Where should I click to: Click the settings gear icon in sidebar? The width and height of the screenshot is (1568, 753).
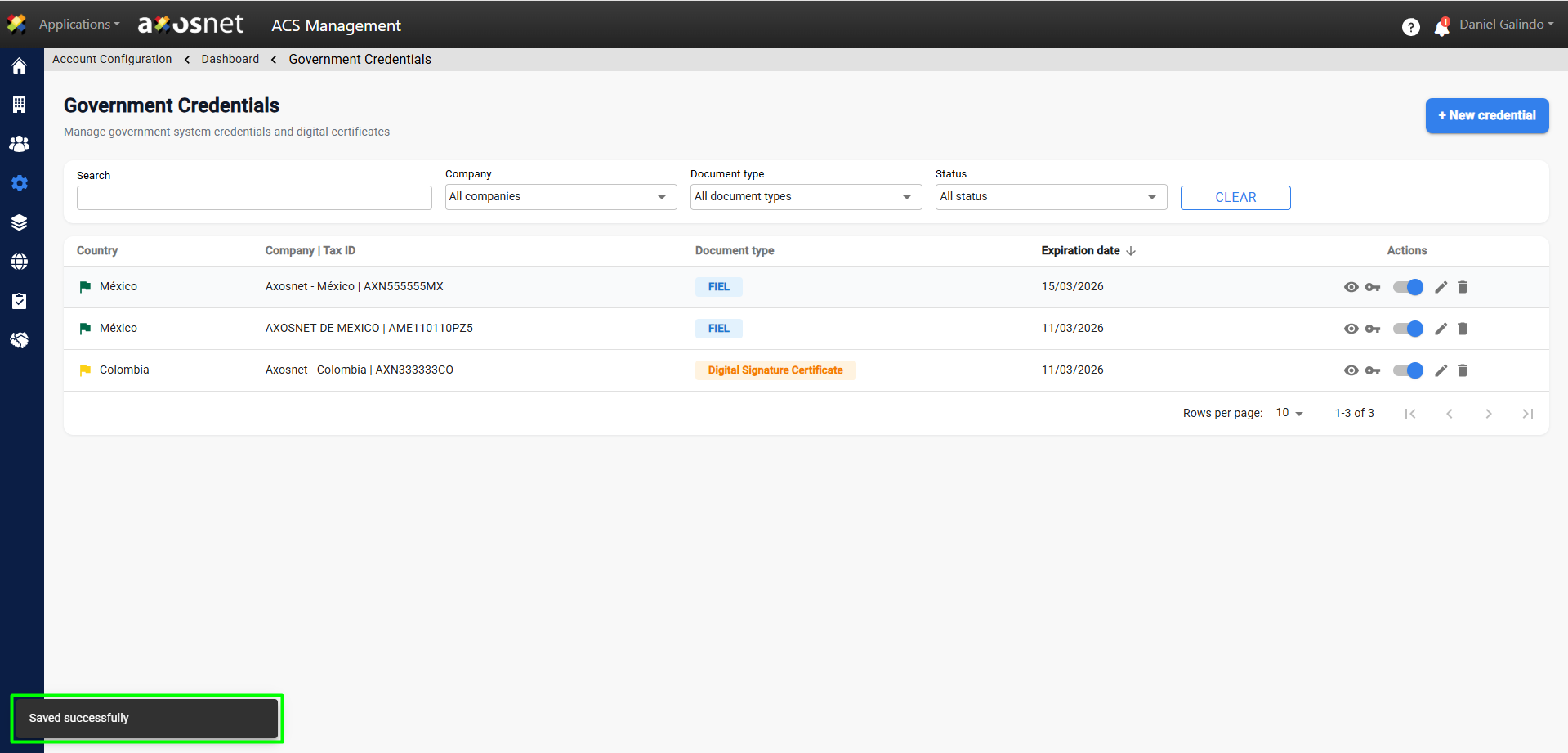20,183
